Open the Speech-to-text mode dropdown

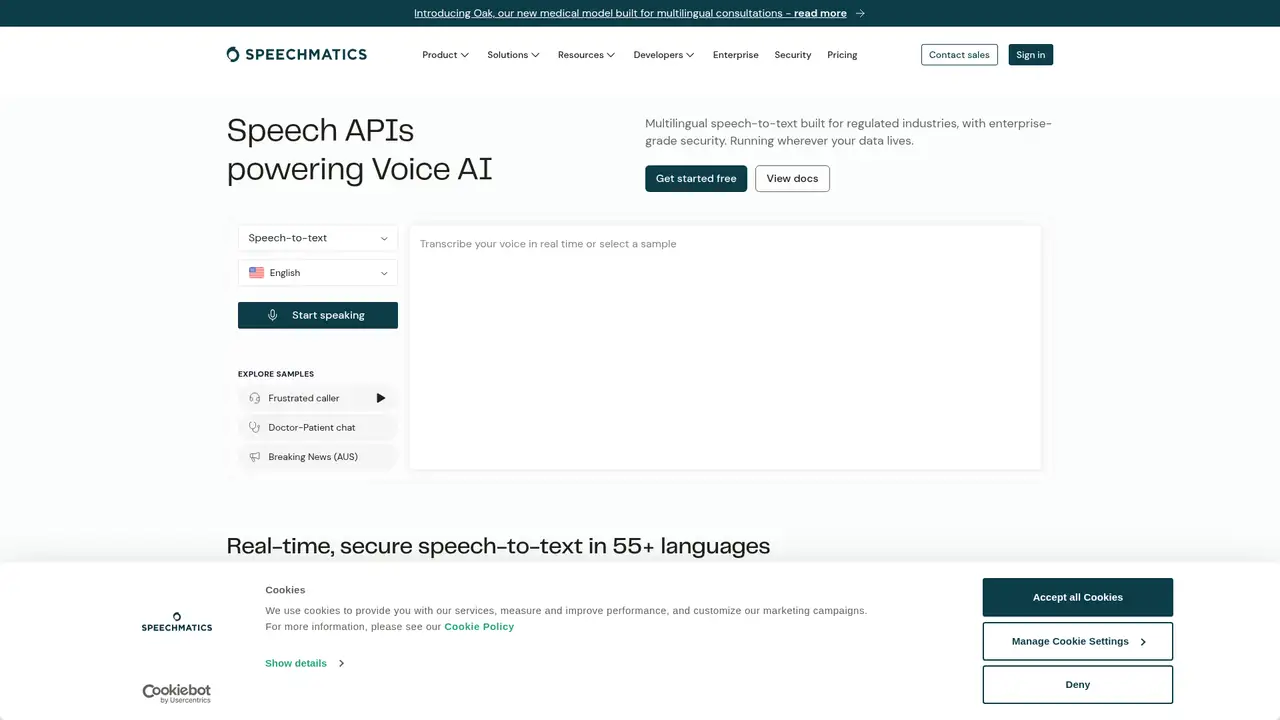318,238
